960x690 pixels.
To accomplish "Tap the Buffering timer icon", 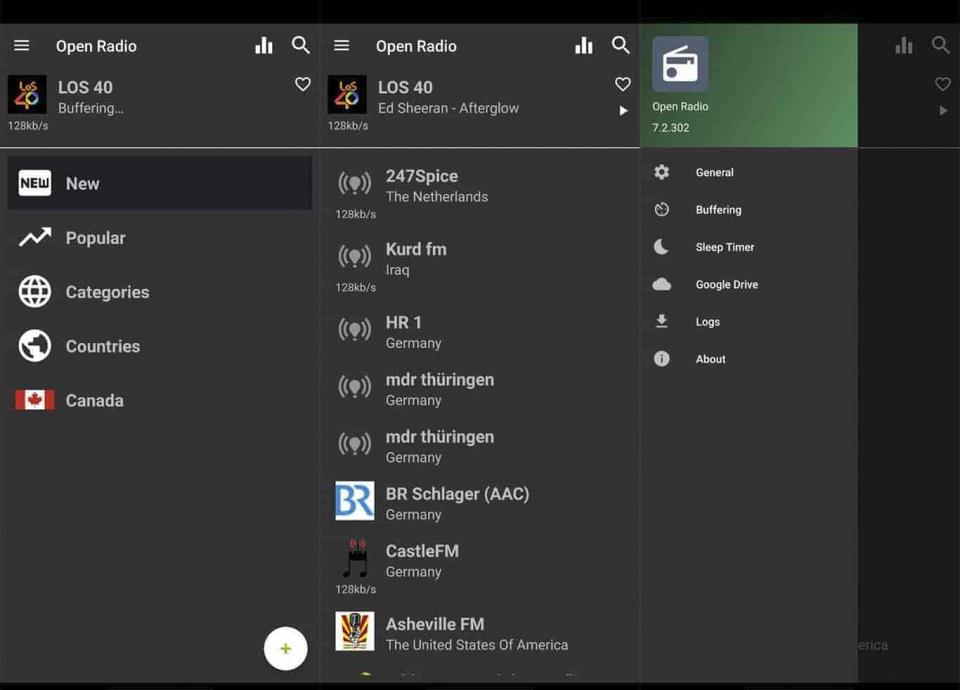I will click(x=662, y=209).
